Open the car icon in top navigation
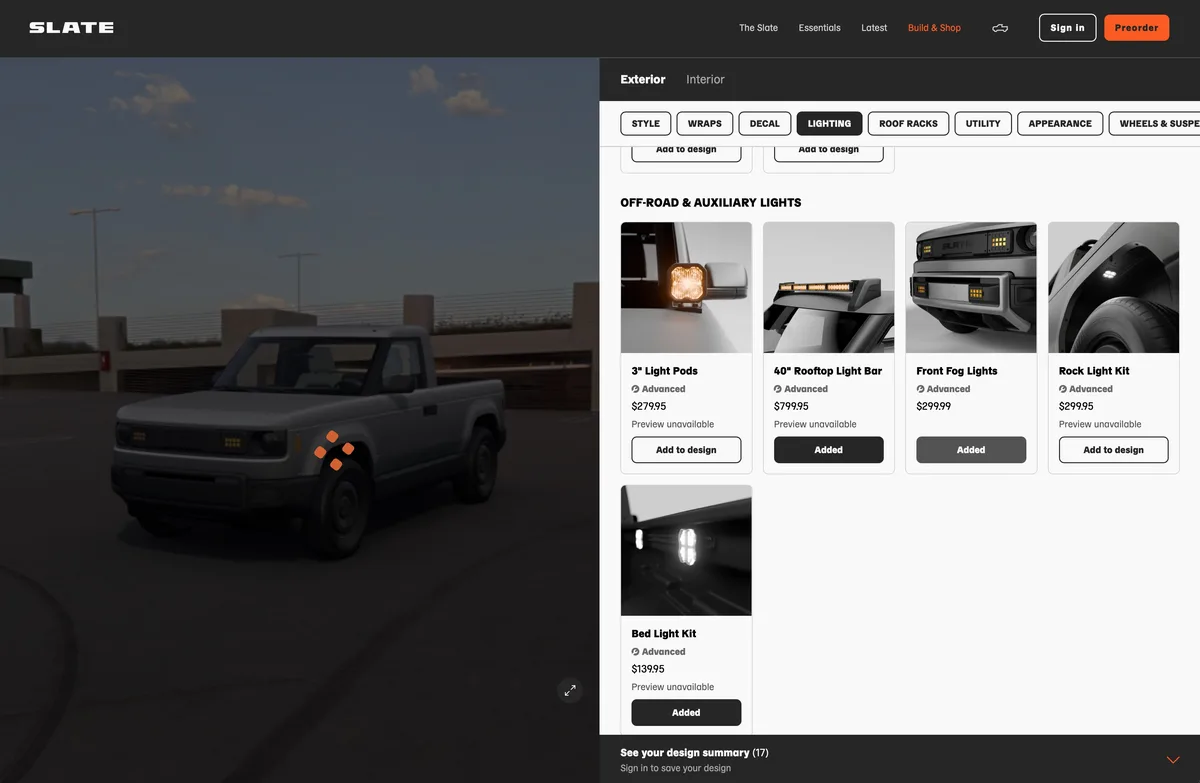The width and height of the screenshot is (1200, 783). 1000,28
